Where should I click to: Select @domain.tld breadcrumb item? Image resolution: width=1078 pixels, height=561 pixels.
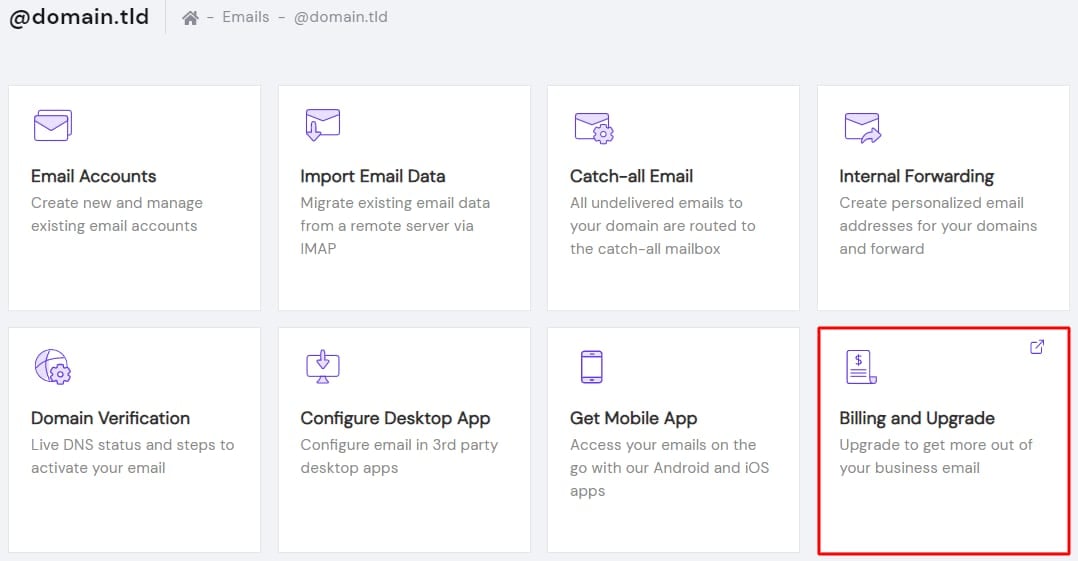click(340, 17)
